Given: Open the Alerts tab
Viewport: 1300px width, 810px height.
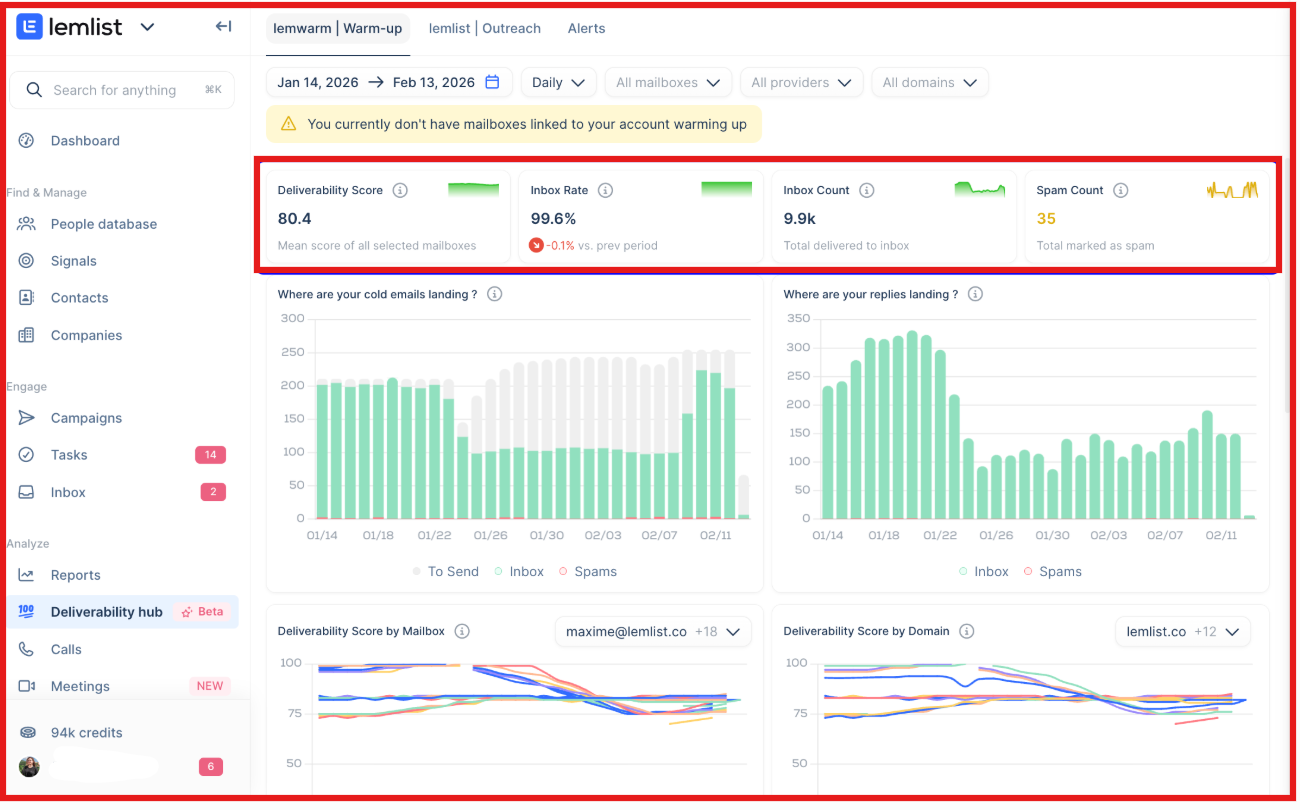Looking at the screenshot, I should (586, 28).
